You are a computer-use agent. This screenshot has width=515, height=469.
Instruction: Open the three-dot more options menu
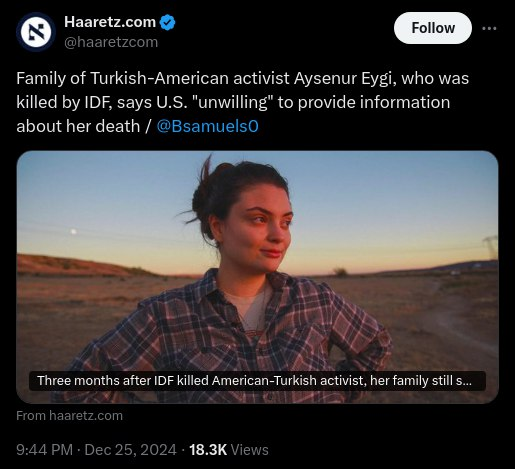click(489, 29)
